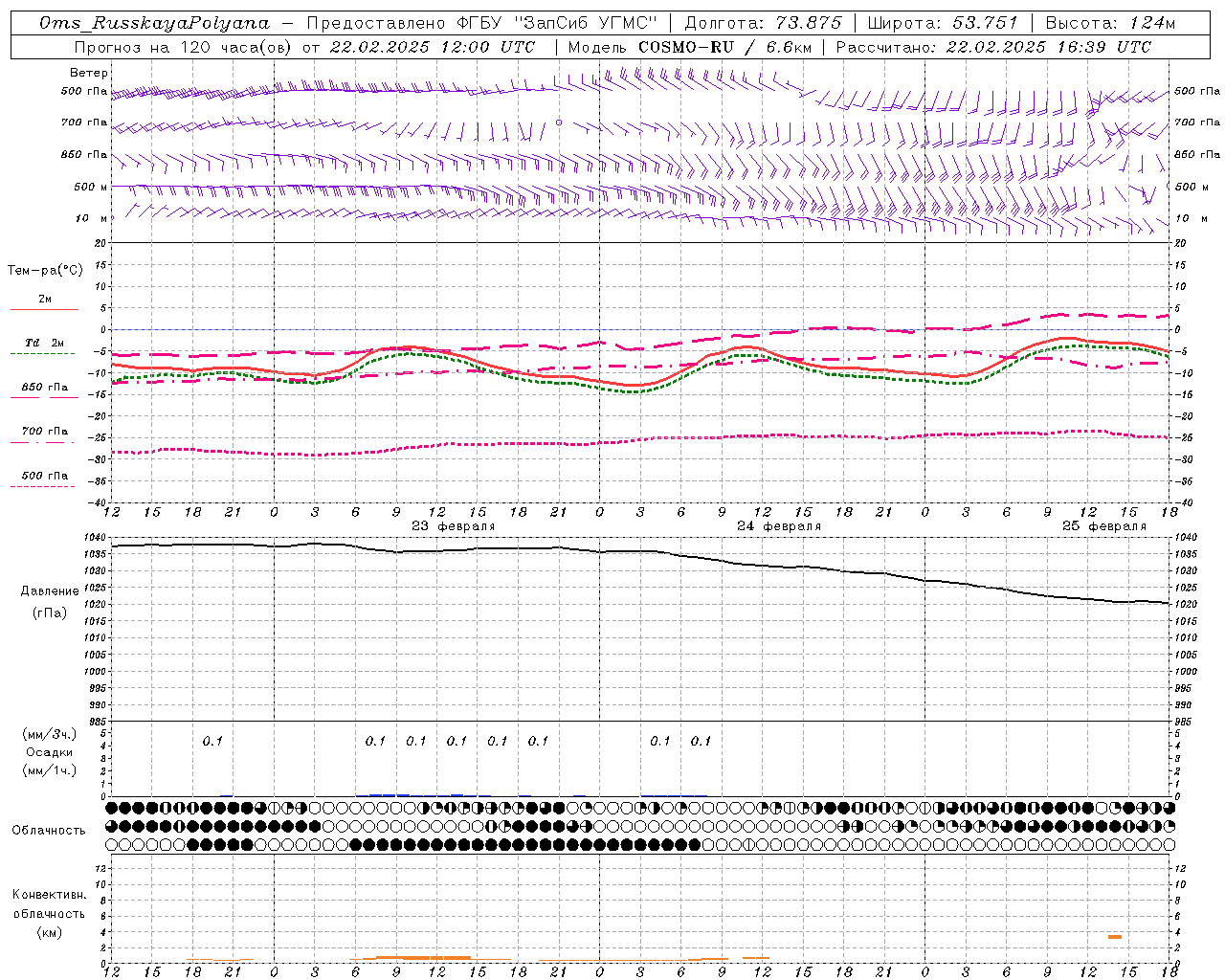Click the Высота: 124м header field

[1110, 23]
